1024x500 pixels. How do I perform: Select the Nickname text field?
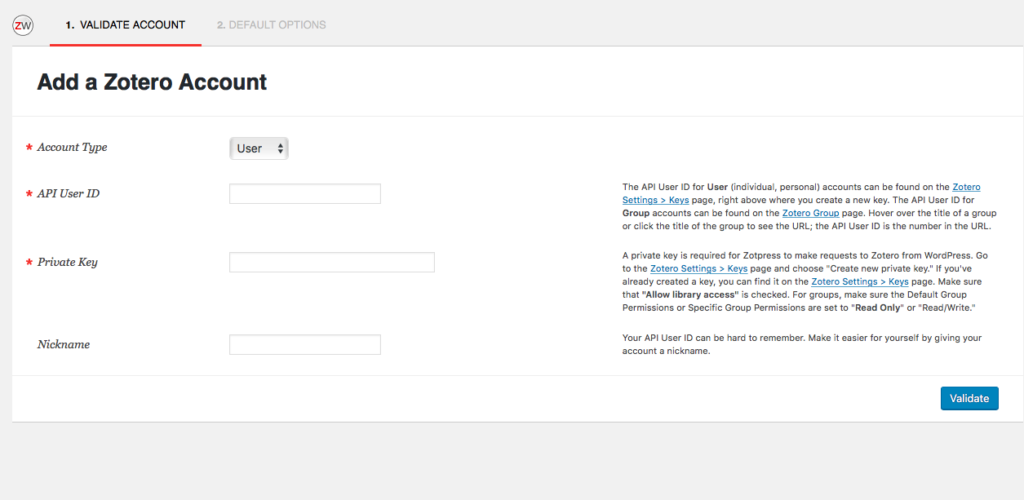305,344
